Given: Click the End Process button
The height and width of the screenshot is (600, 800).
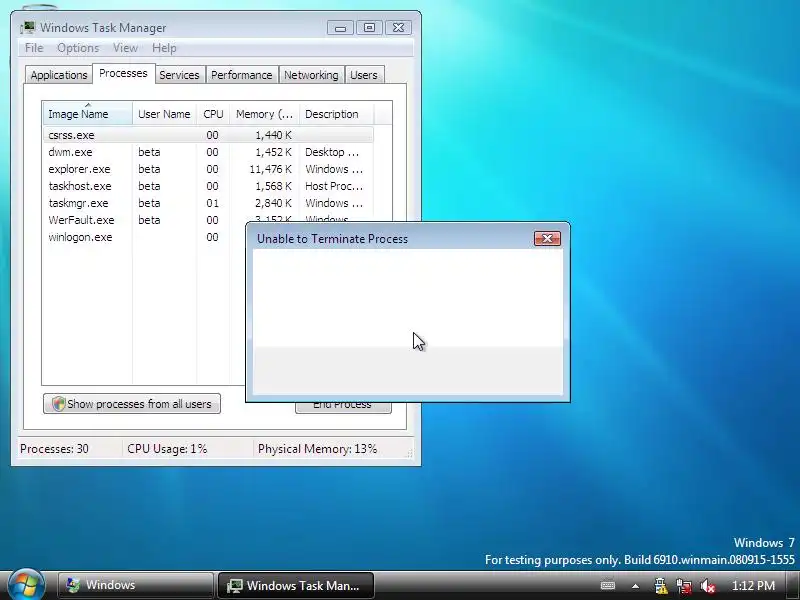Looking at the screenshot, I should [343, 407].
